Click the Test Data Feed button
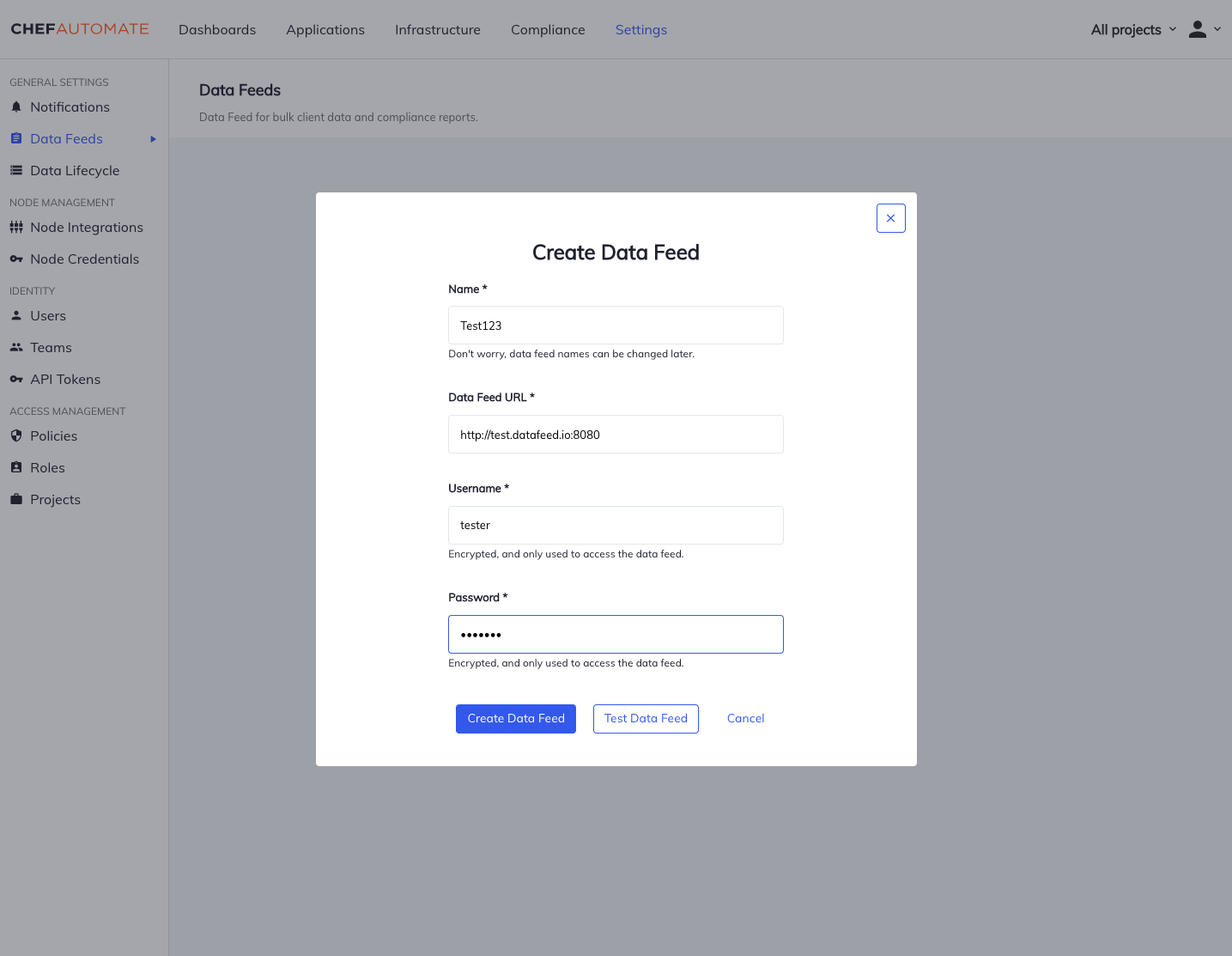This screenshot has width=1232, height=956. (x=646, y=719)
